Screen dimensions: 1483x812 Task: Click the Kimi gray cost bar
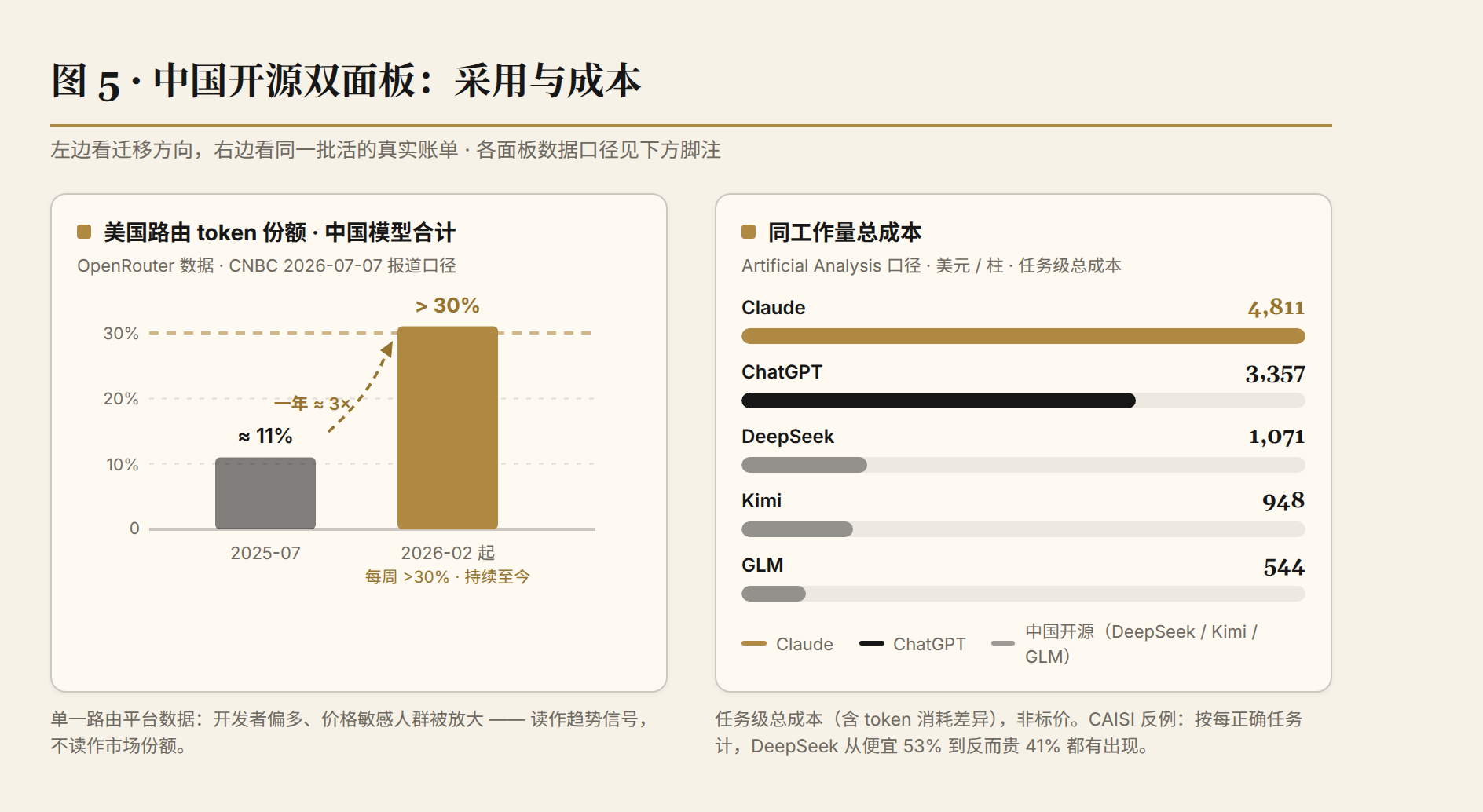797,529
